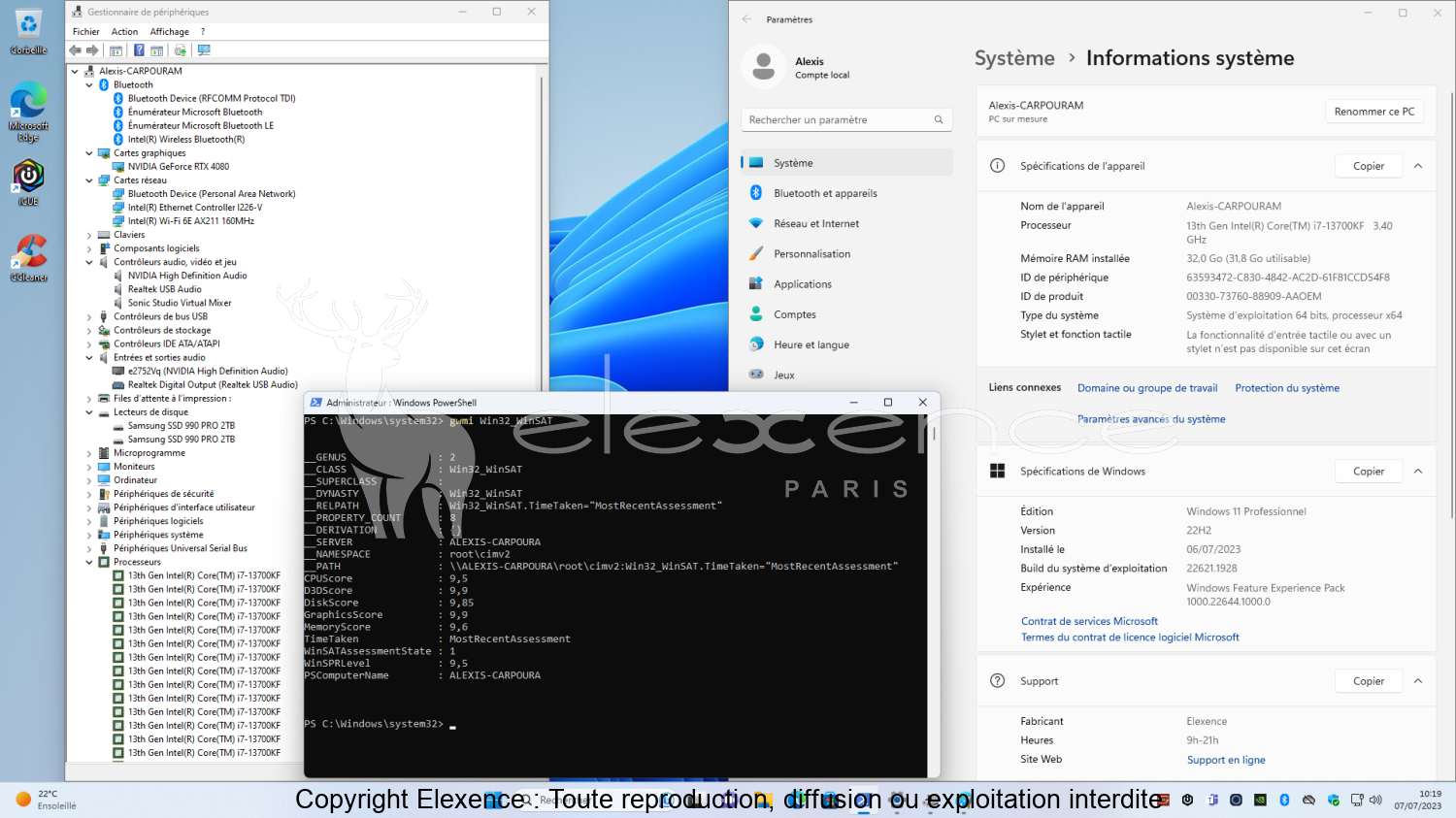The image size is (1456, 818).
Task: Click Scan for hardware changes monitor icon
Action: 204,50
